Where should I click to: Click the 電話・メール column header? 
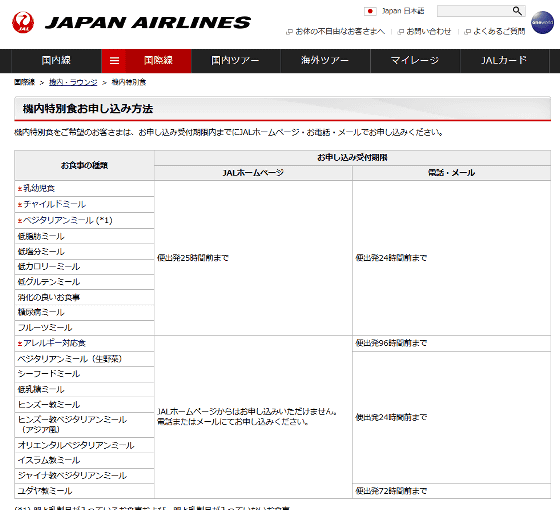point(451,173)
